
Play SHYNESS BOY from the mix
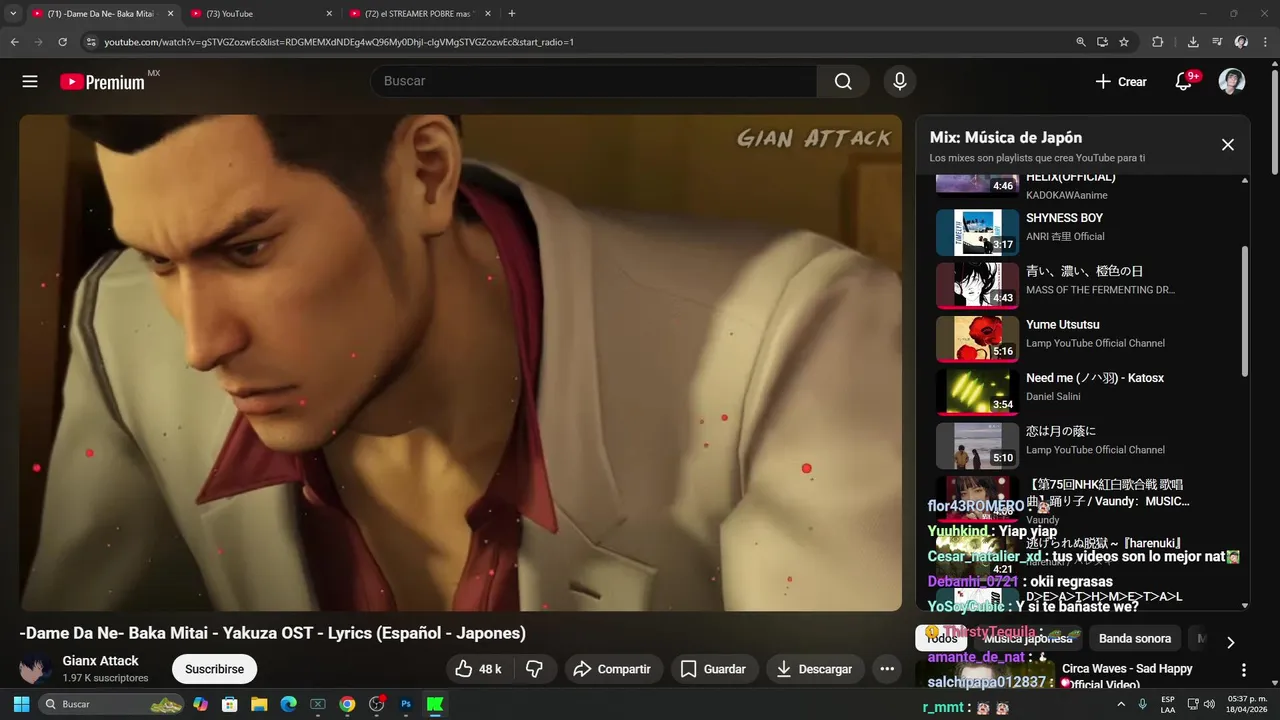[x=1064, y=218]
